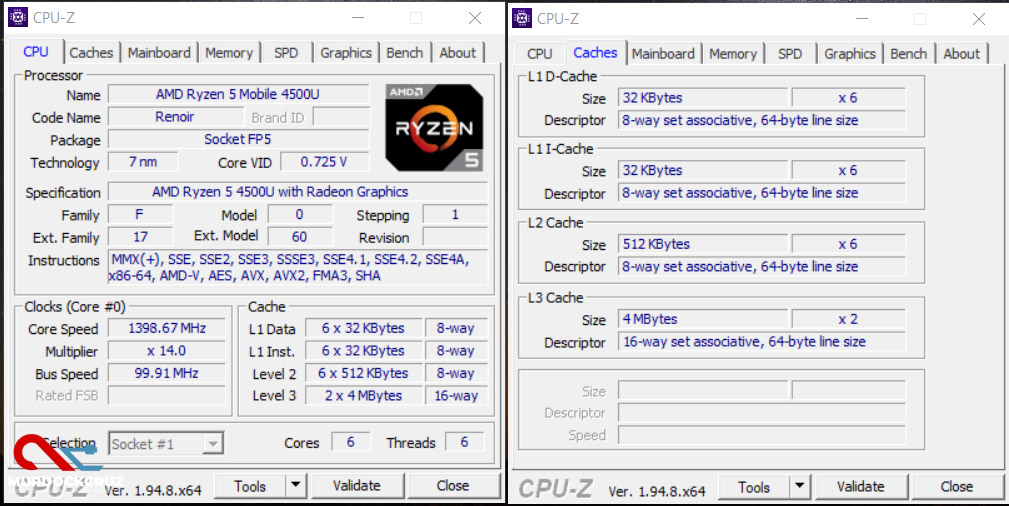
Task: Click the L2 Cache descriptor field
Action: [x=762, y=267]
